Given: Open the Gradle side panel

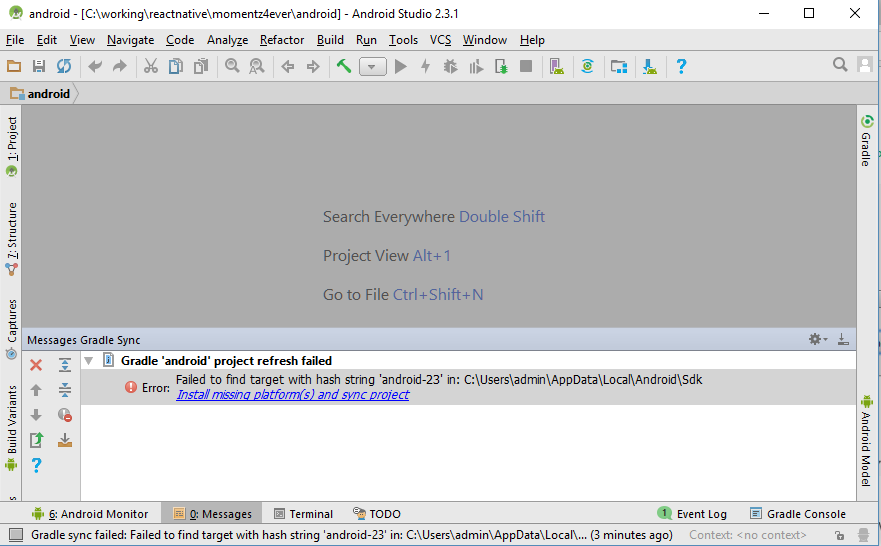Looking at the screenshot, I should click(866, 140).
